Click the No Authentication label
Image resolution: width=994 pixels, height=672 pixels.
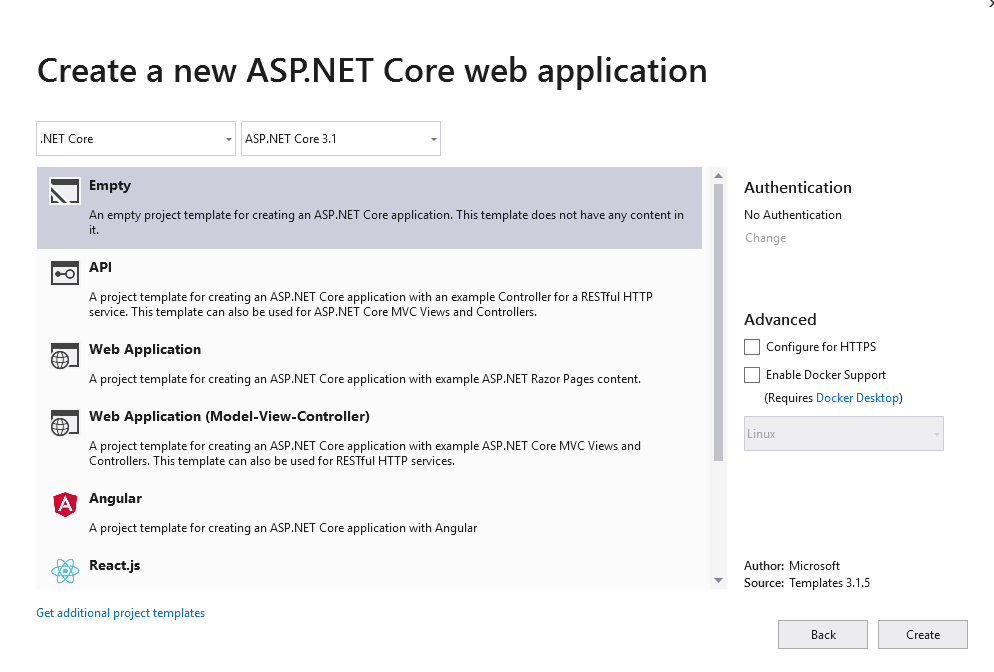click(792, 215)
